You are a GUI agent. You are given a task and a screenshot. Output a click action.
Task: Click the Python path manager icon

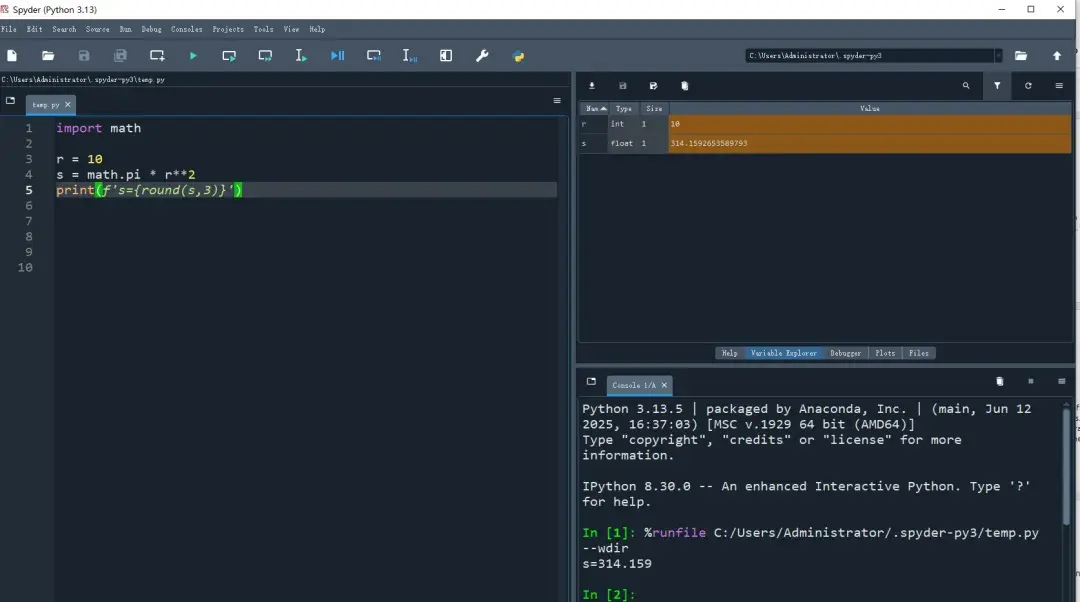(518, 56)
